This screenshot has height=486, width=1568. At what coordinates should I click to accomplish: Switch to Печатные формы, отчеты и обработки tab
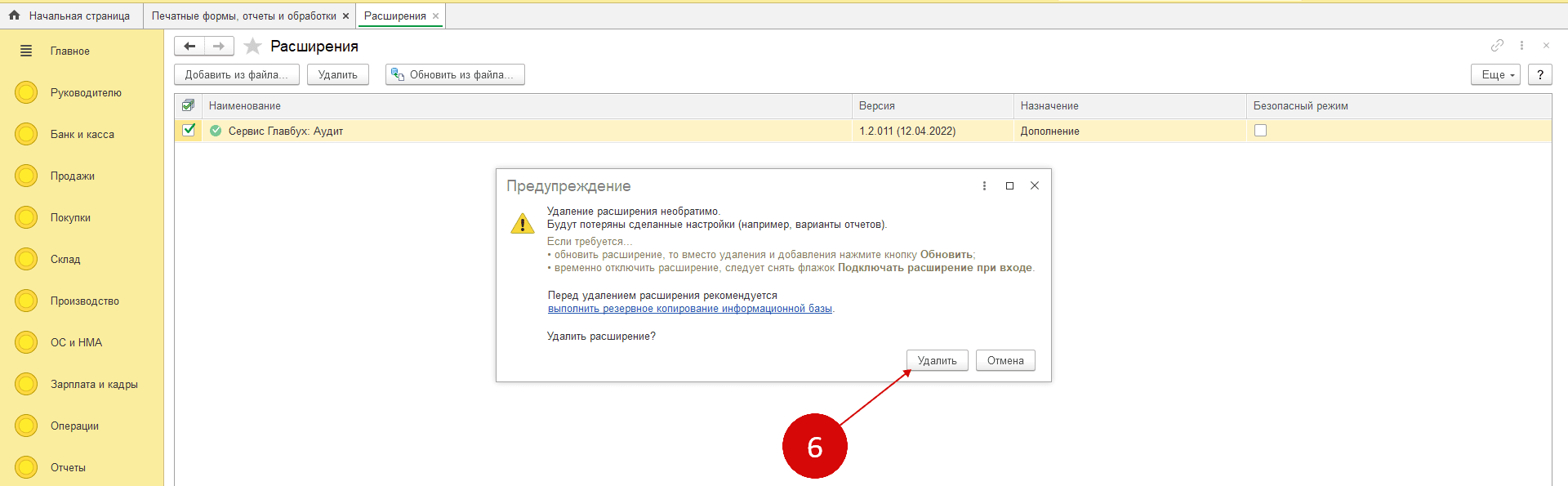pos(250,16)
